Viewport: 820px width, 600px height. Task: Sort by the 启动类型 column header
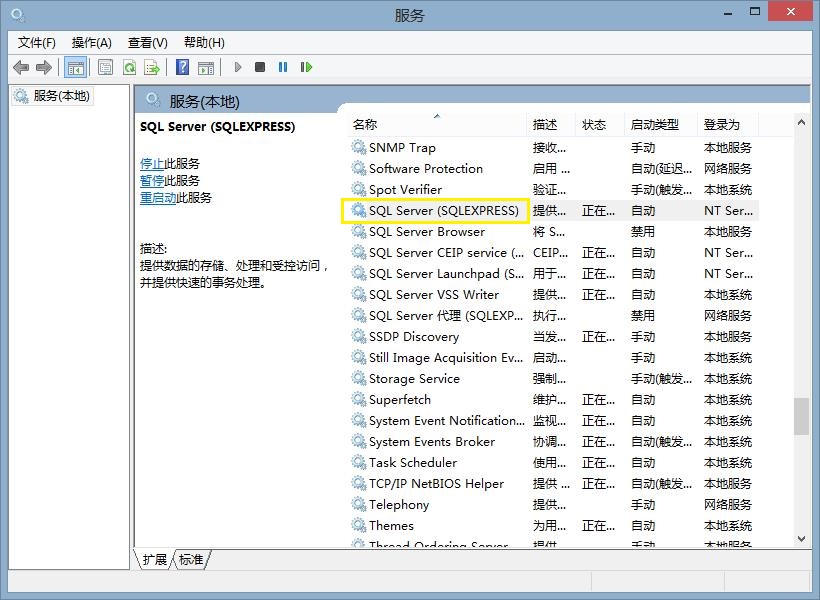660,124
